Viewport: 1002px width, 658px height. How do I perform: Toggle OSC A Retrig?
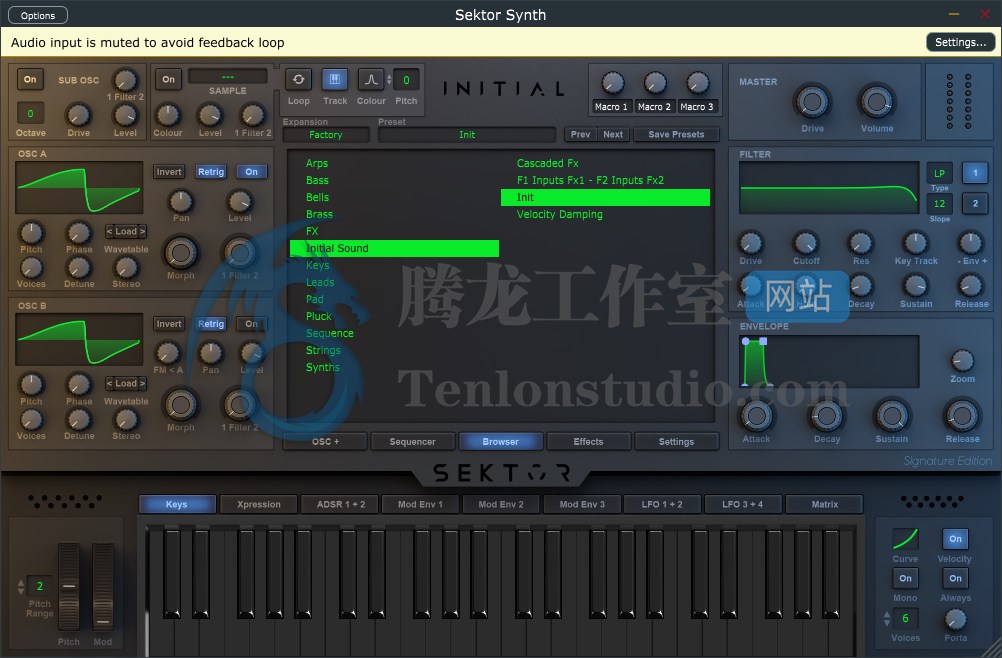211,172
